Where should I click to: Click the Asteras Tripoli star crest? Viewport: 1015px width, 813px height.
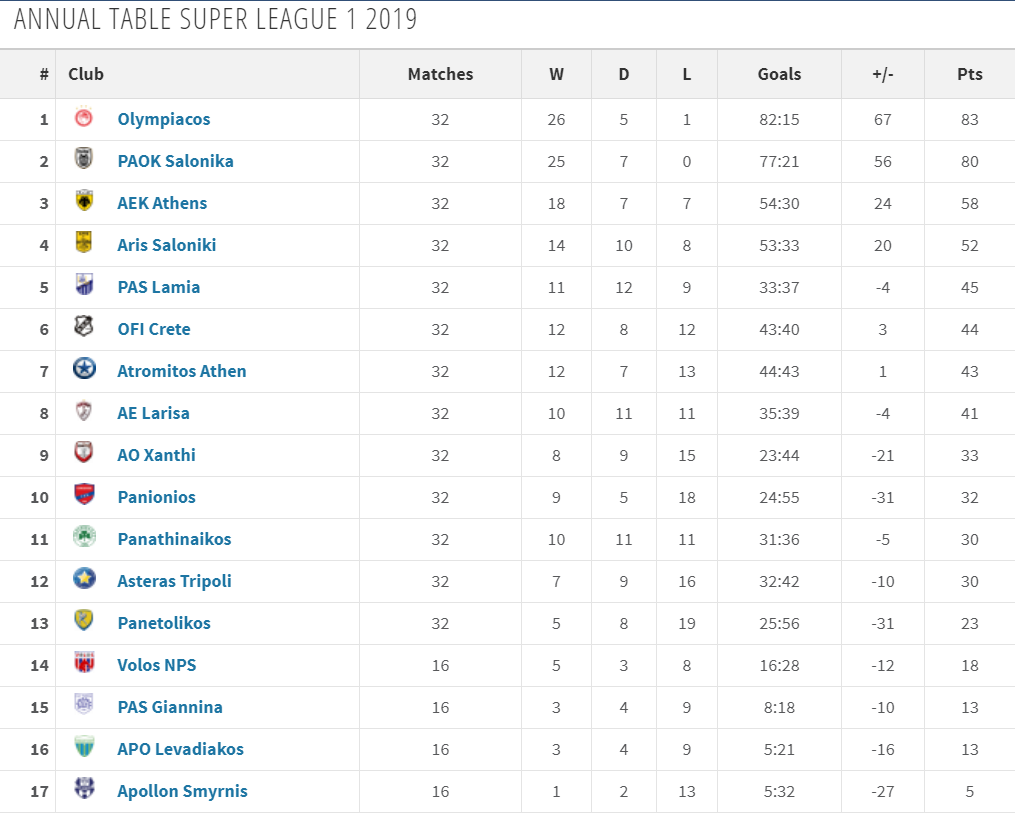pyautogui.click(x=84, y=578)
